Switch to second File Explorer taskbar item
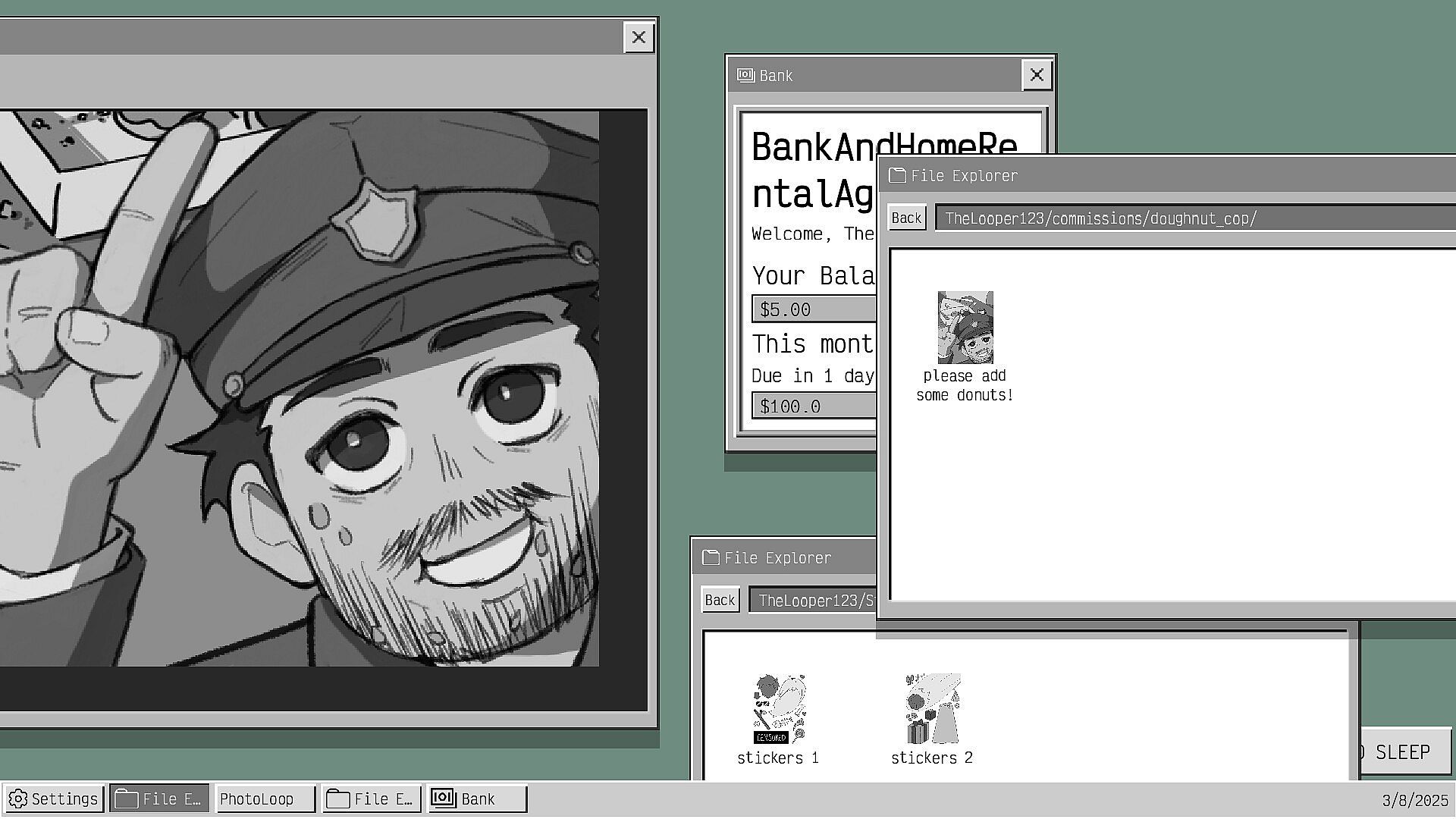The height and width of the screenshot is (819, 1456). click(371, 799)
